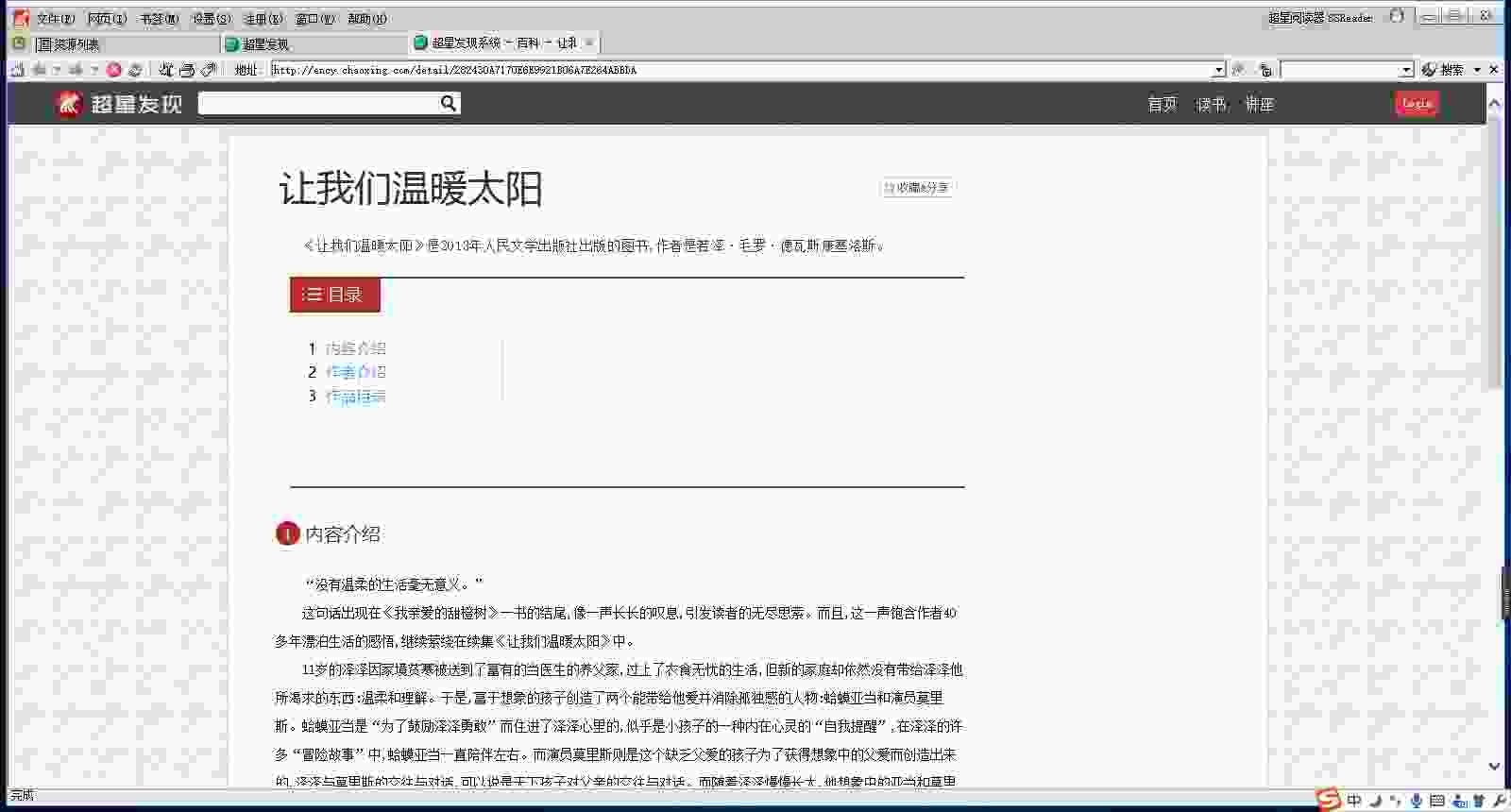Toggle the punctuation mode icon in IME bar
The image size is (1511, 812).
(1396, 801)
